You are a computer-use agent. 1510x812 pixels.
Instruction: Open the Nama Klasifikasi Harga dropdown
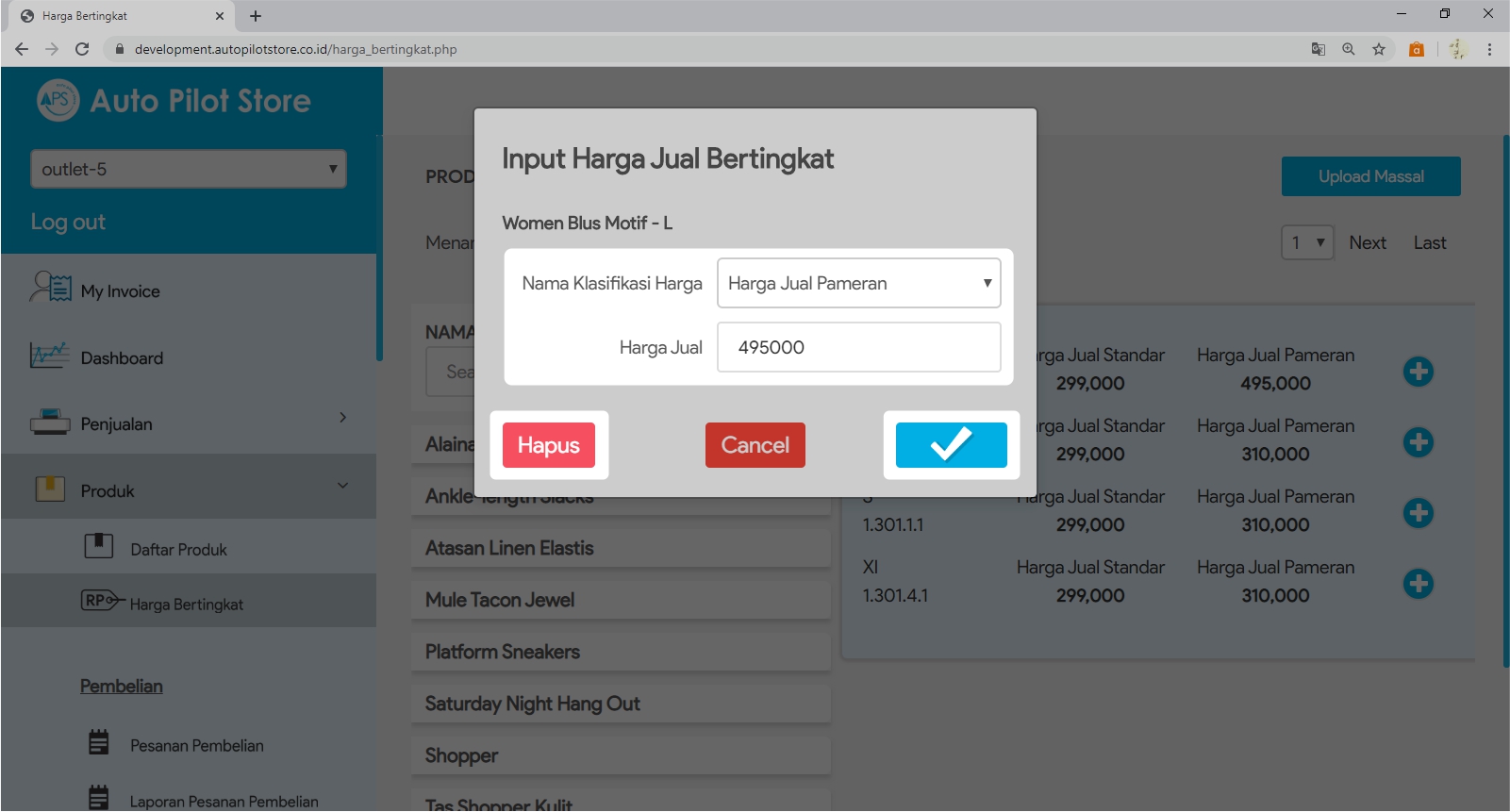pyautogui.click(x=858, y=283)
